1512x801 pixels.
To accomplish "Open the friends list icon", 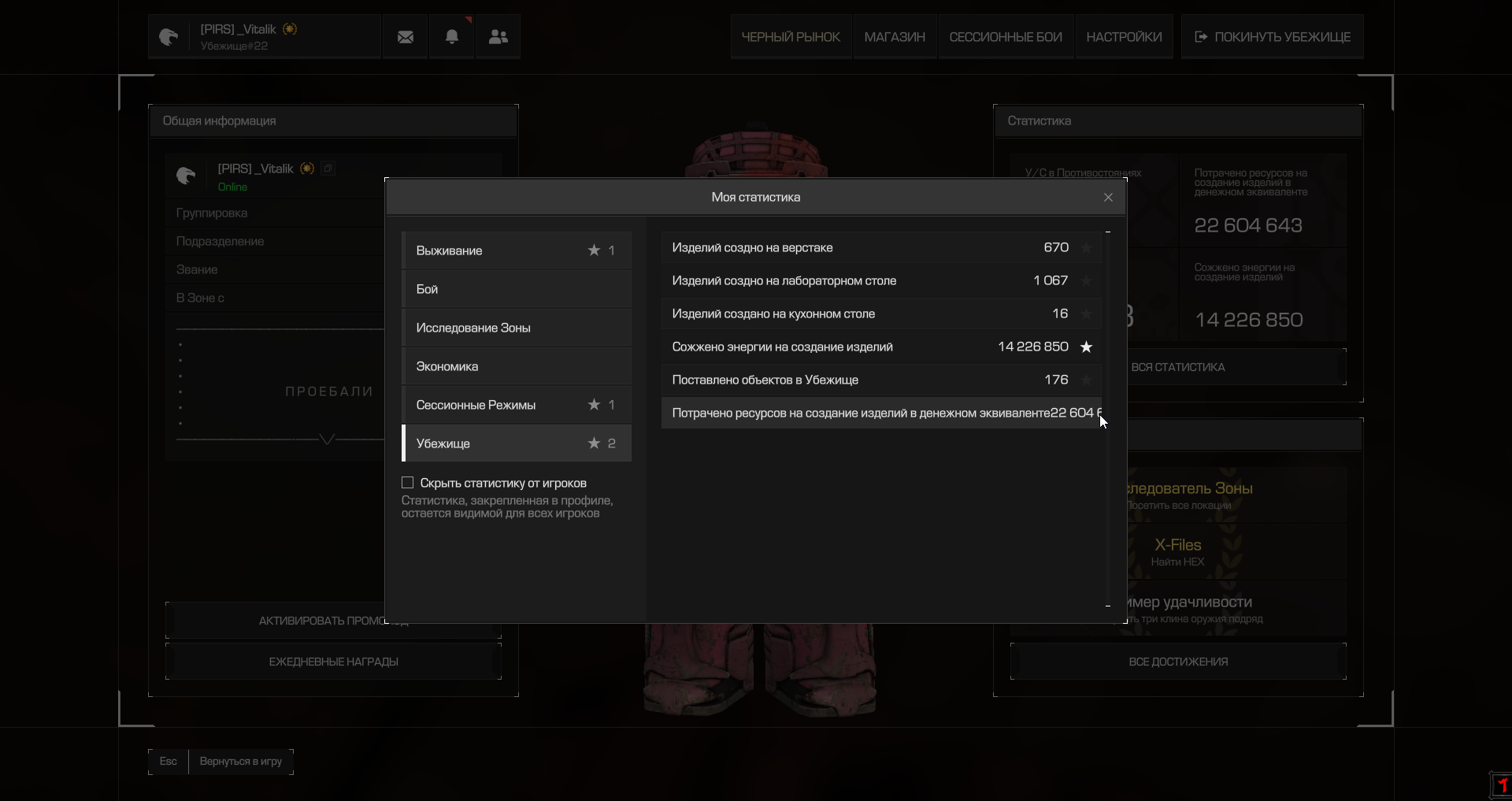I will [x=498, y=37].
